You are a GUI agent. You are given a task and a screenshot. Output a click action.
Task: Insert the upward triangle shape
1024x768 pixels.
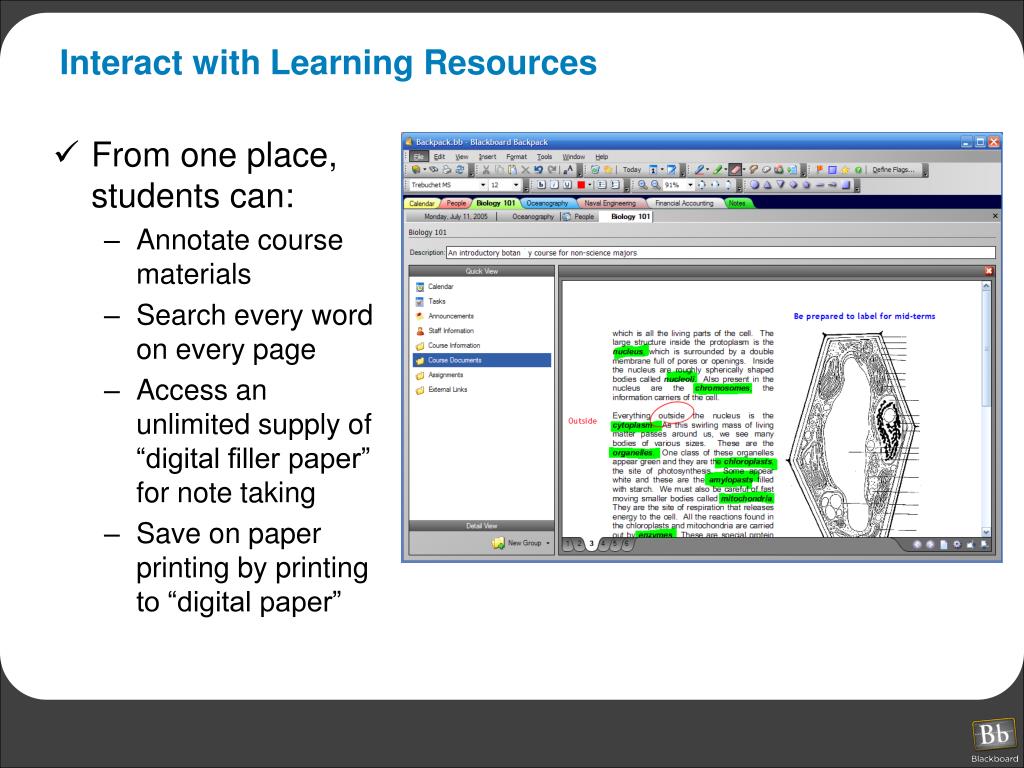[767, 185]
